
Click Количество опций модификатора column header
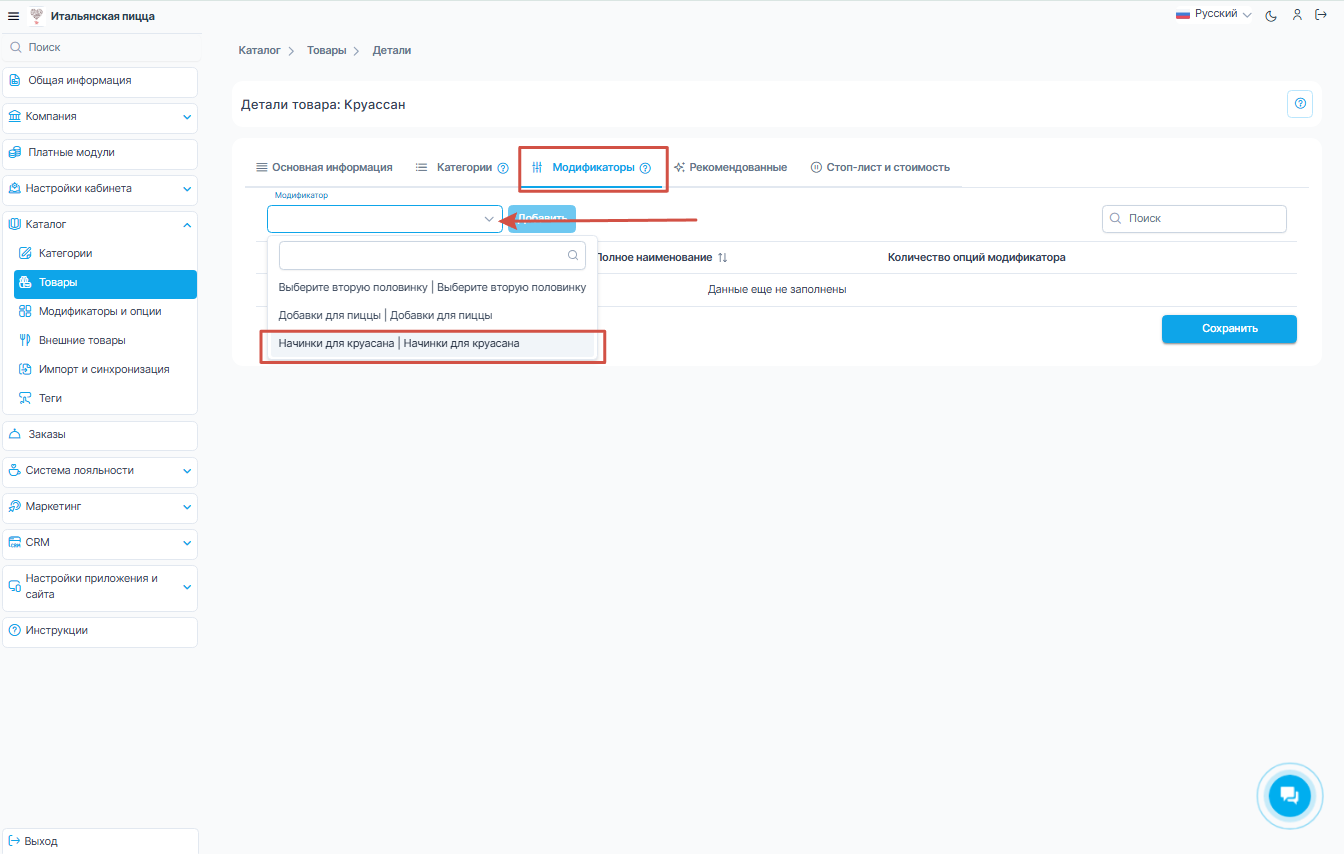(976, 257)
